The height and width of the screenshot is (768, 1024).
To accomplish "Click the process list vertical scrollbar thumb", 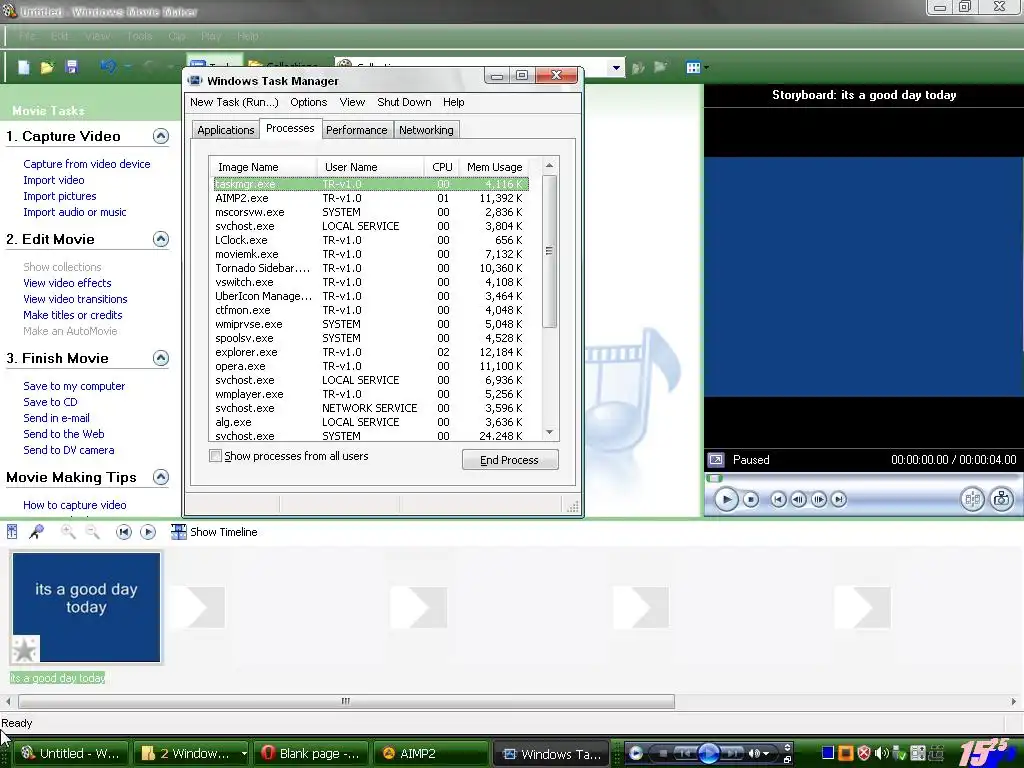I will (549, 251).
